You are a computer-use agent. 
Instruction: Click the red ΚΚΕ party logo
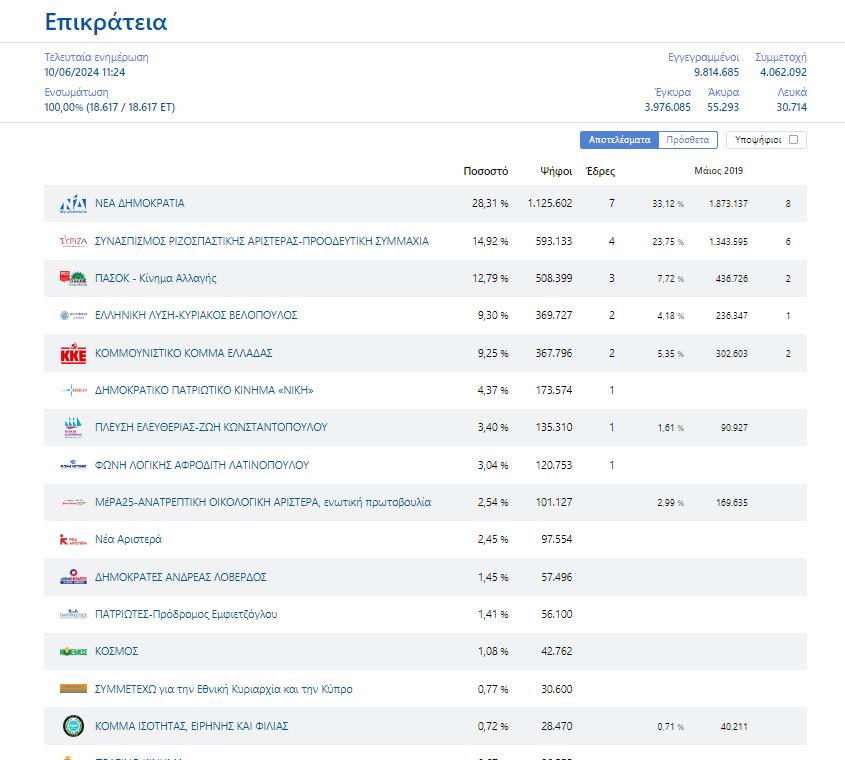73,353
